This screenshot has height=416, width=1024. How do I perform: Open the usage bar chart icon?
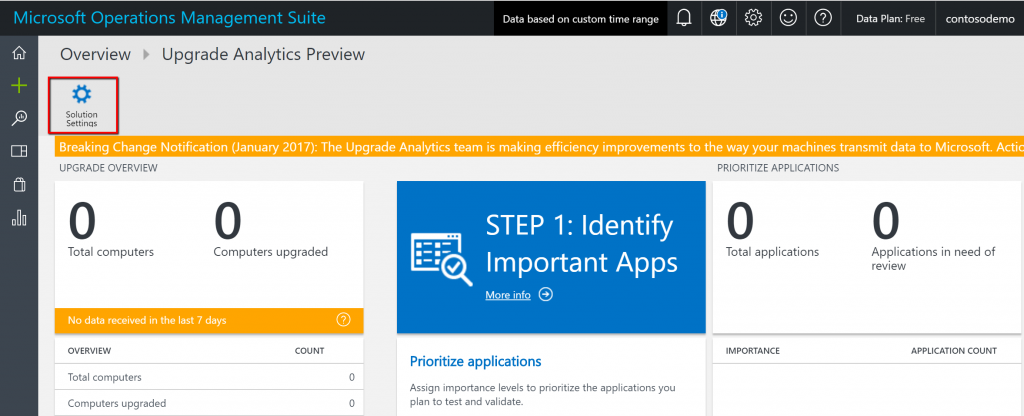(19, 217)
